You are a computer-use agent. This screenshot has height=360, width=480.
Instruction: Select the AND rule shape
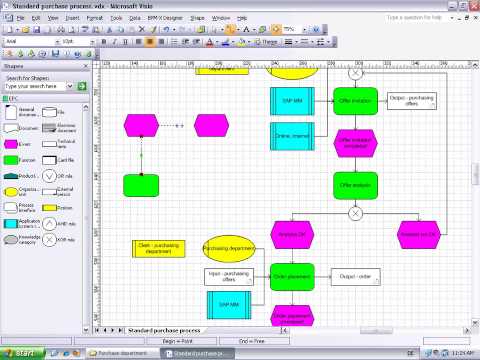click(x=49, y=224)
